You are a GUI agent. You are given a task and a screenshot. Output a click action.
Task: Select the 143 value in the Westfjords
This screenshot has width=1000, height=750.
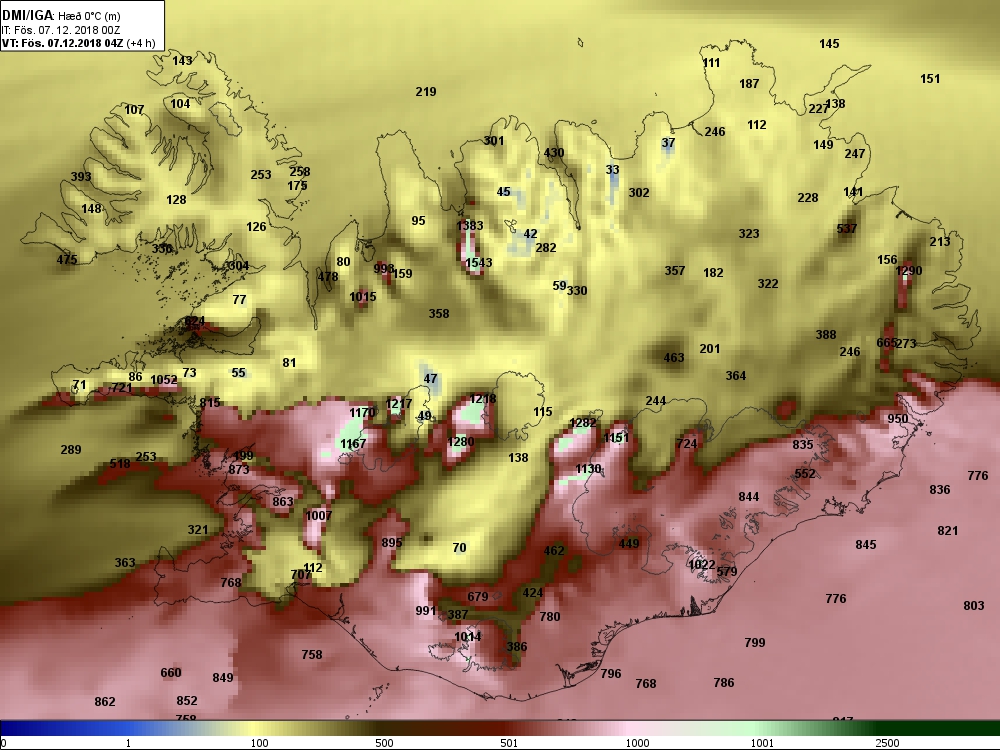tap(182, 61)
